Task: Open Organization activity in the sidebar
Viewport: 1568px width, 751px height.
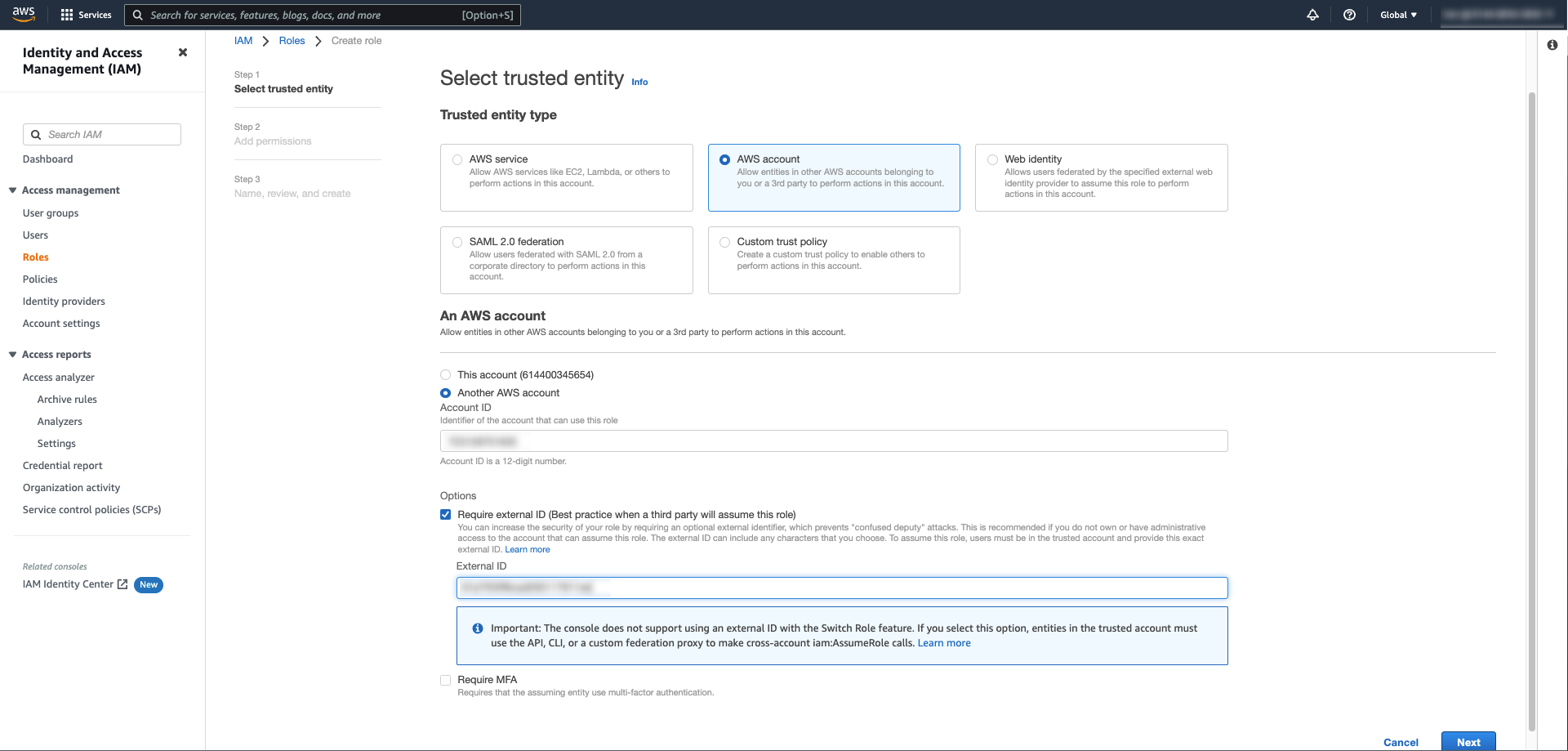Action: point(71,488)
